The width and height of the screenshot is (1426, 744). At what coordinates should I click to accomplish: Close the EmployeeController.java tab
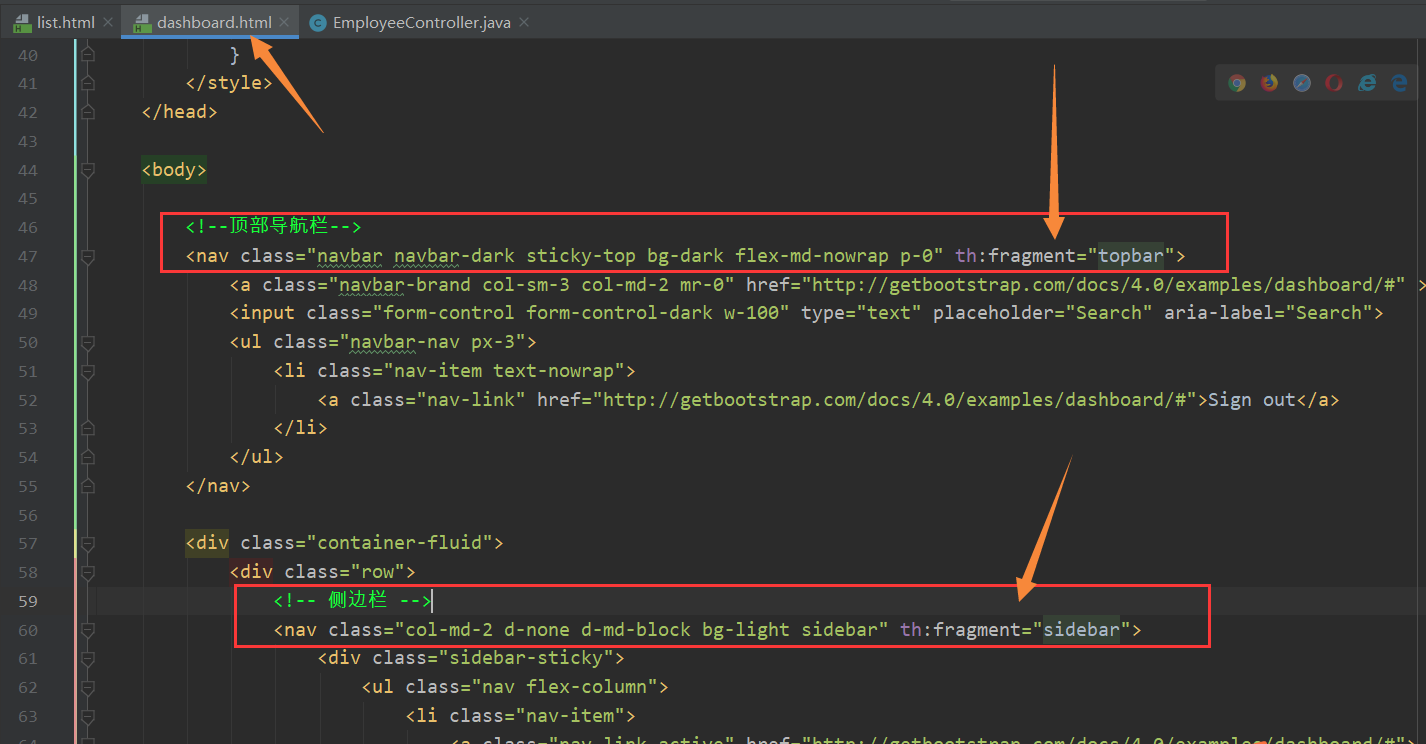(524, 22)
